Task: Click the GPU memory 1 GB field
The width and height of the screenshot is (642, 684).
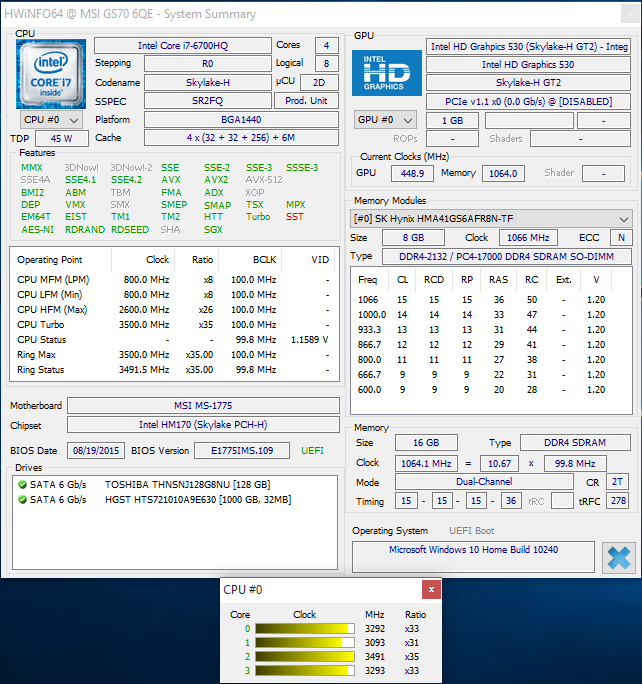Action: (452, 121)
